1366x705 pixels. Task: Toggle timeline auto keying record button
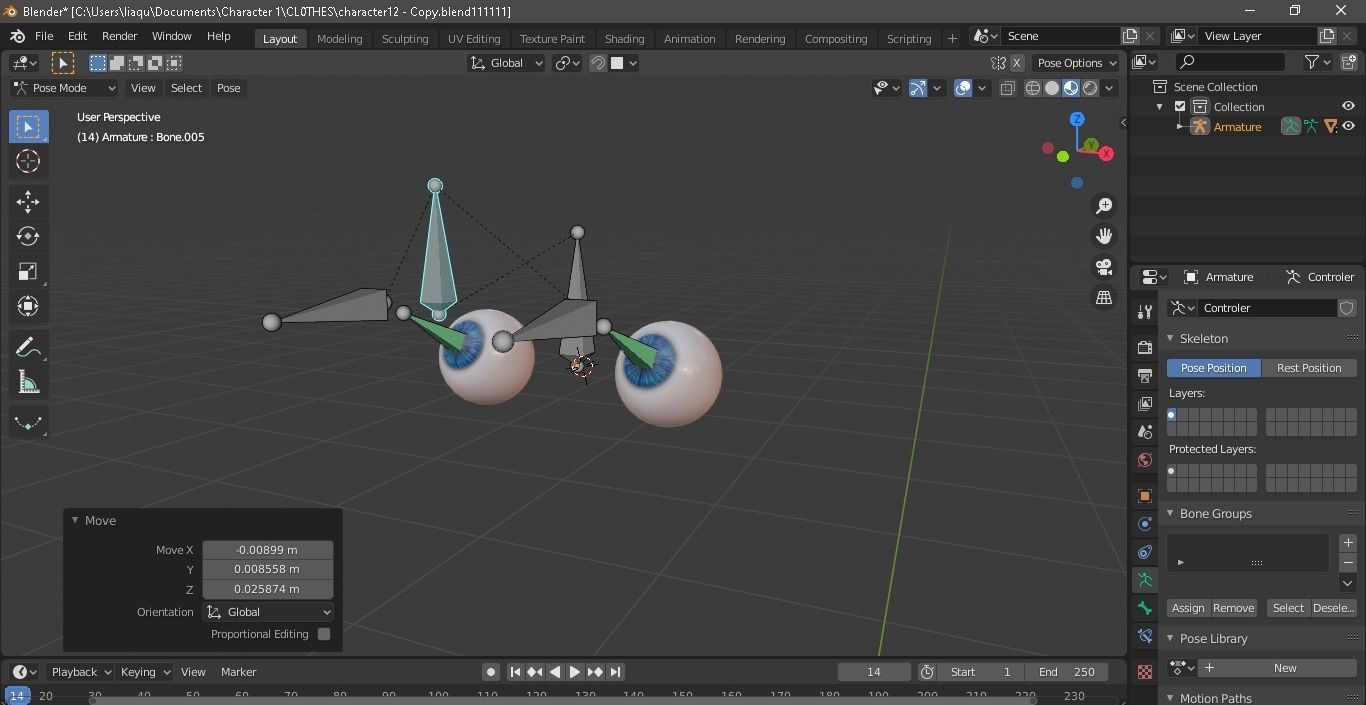point(491,672)
